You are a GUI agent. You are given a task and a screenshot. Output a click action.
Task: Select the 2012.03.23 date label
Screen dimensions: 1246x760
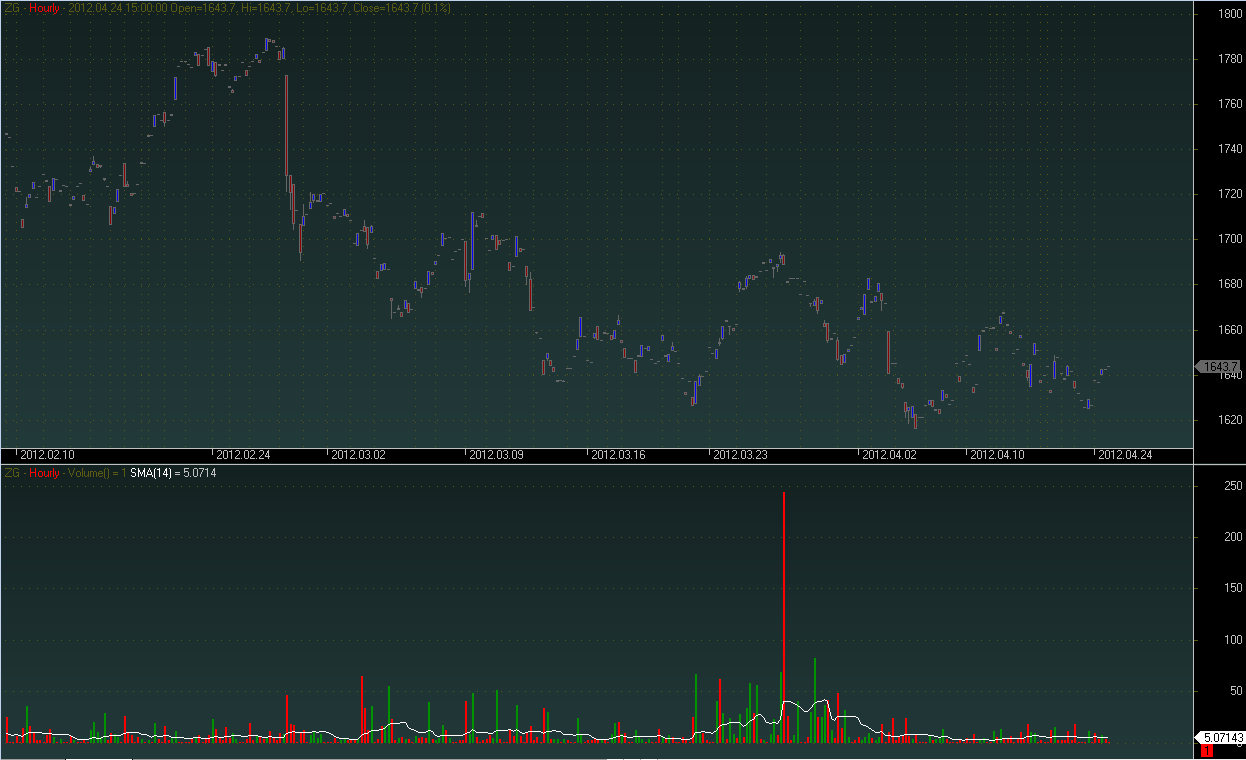[740, 455]
